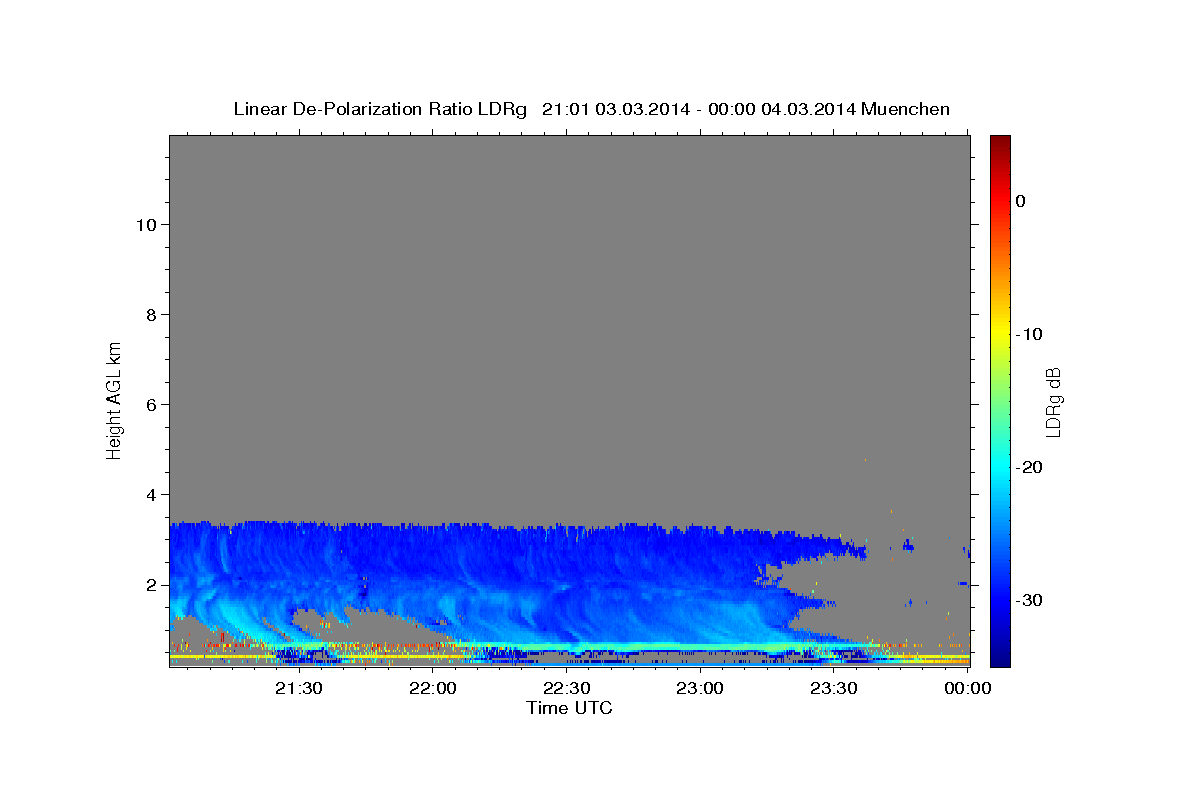Click the '23:00' time tick label
Screen dimensions: 1200x800
[x=700, y=688]
